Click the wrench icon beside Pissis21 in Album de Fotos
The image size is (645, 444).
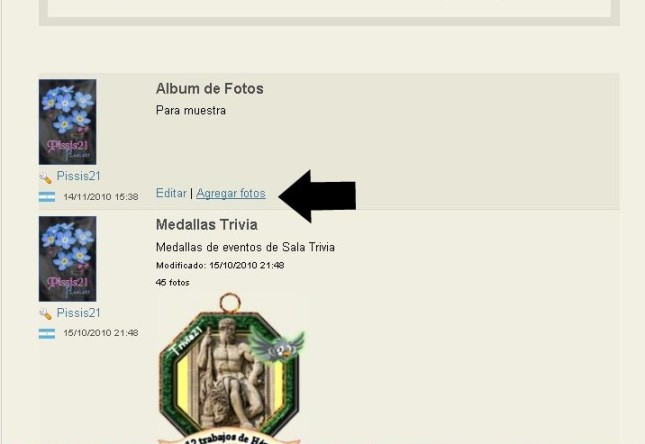(x=45, y=178)
